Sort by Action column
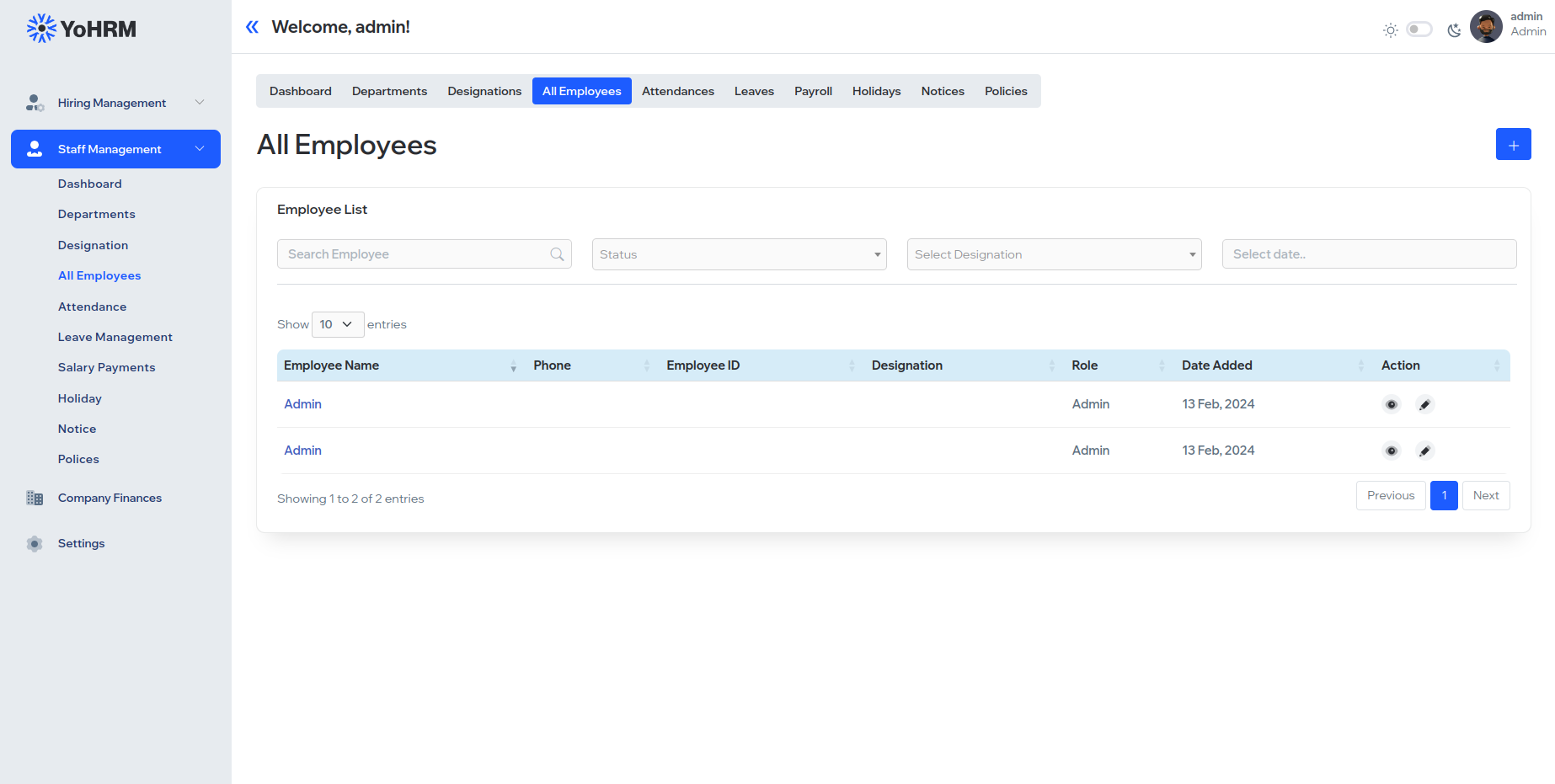 [1442, 365]
